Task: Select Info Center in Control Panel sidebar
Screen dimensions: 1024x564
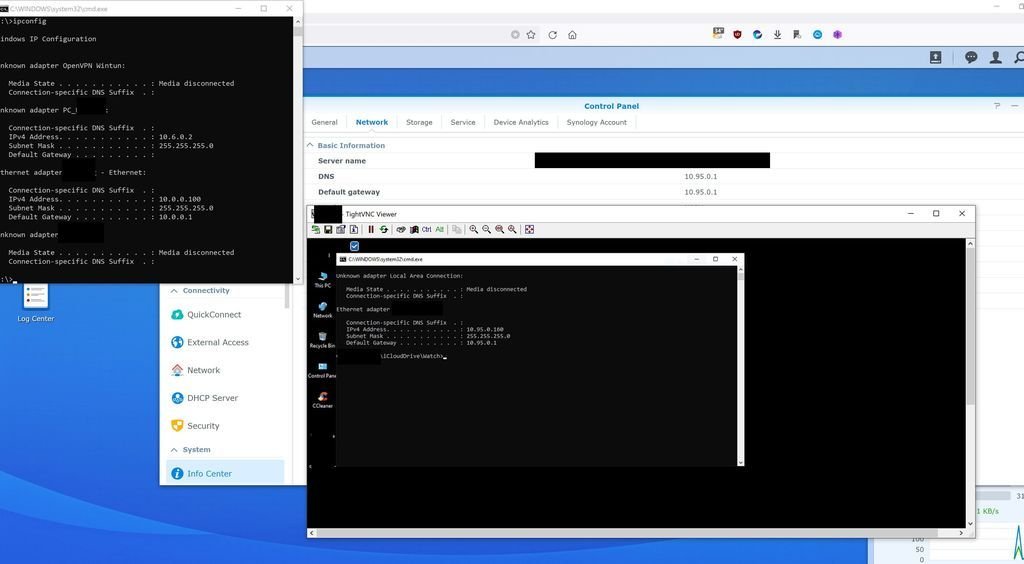Action: click(x=225, y=473)
